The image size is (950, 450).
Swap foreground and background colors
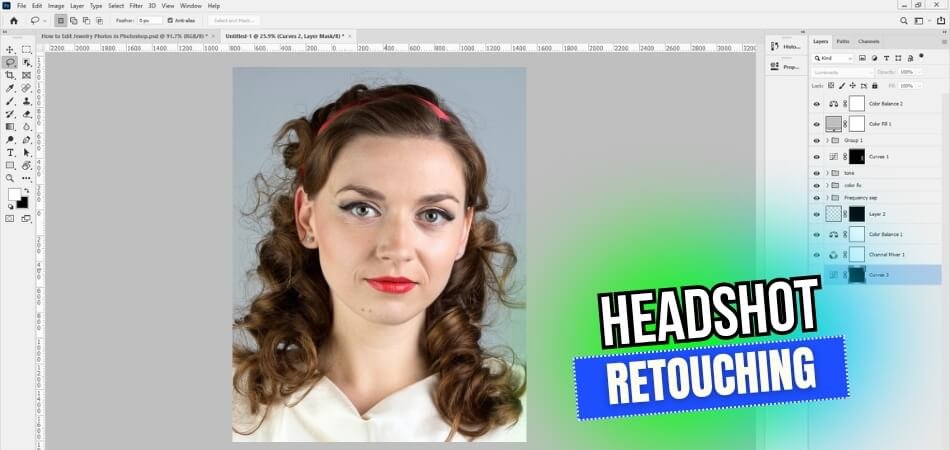pyautogui.click(x=26, y=191)
